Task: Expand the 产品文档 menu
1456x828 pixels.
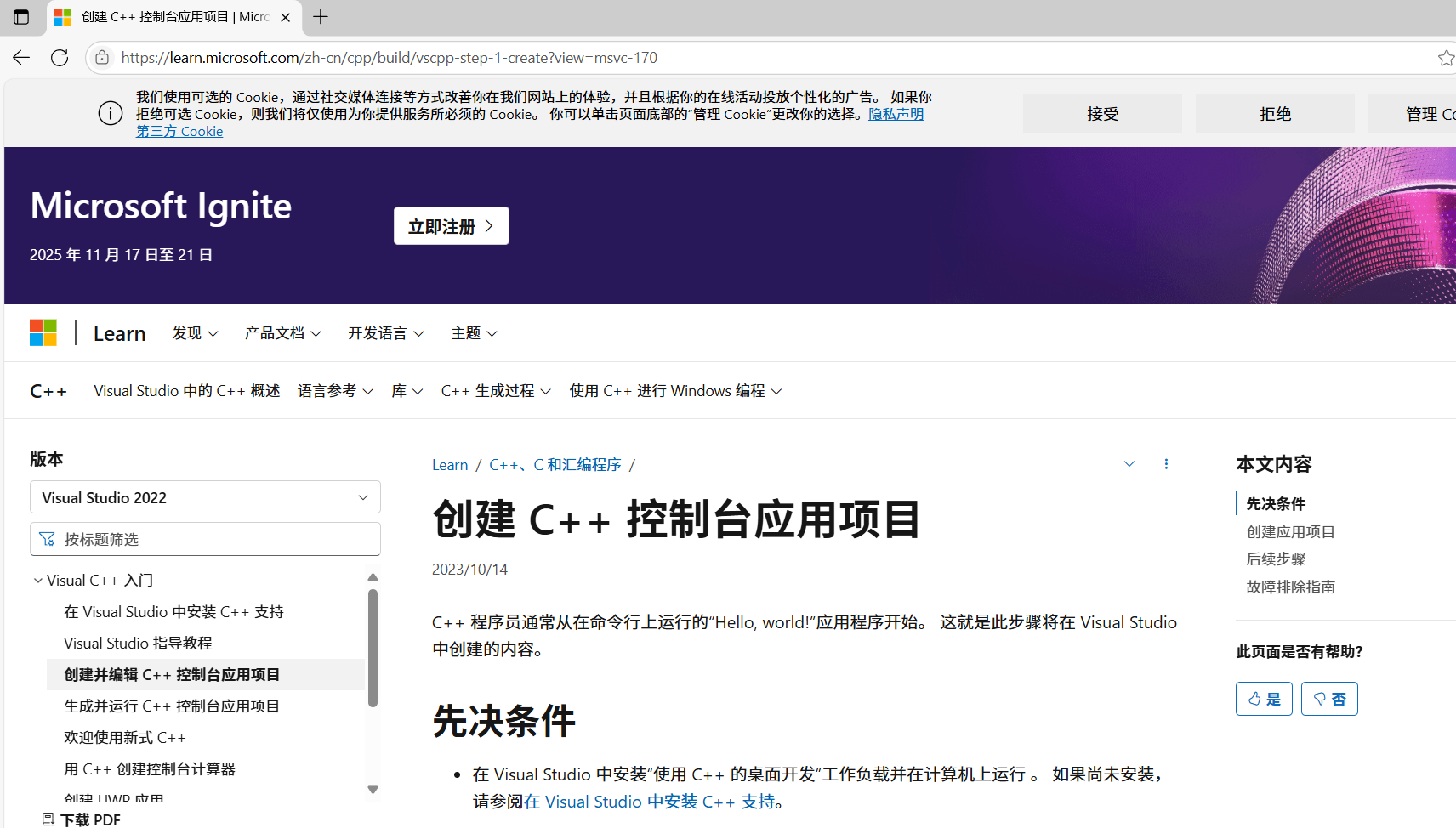Action: [x=283, y=333]
